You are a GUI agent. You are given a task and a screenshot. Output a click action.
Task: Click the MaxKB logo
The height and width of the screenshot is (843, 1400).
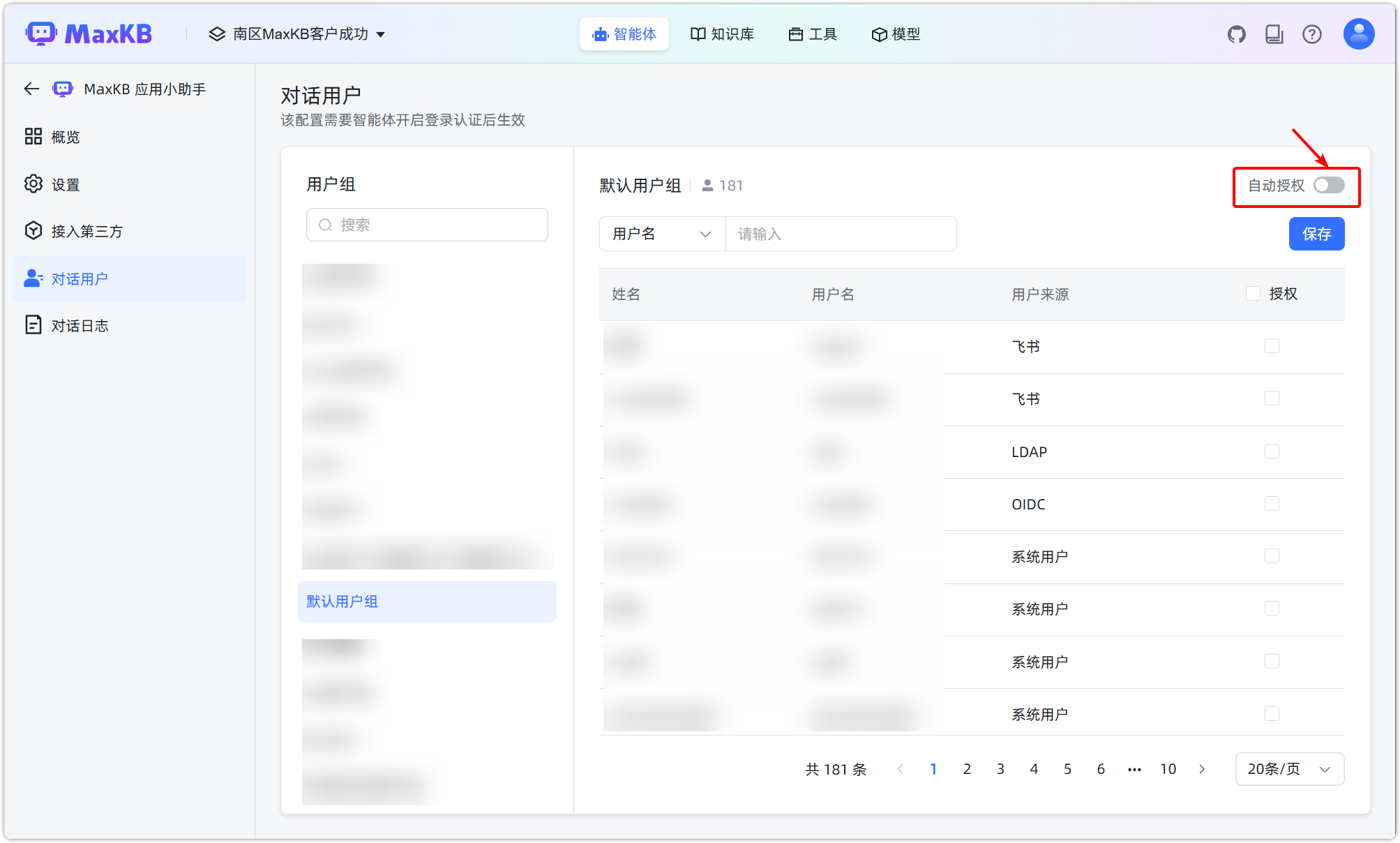pyautogui.click(x=89, y=33)
